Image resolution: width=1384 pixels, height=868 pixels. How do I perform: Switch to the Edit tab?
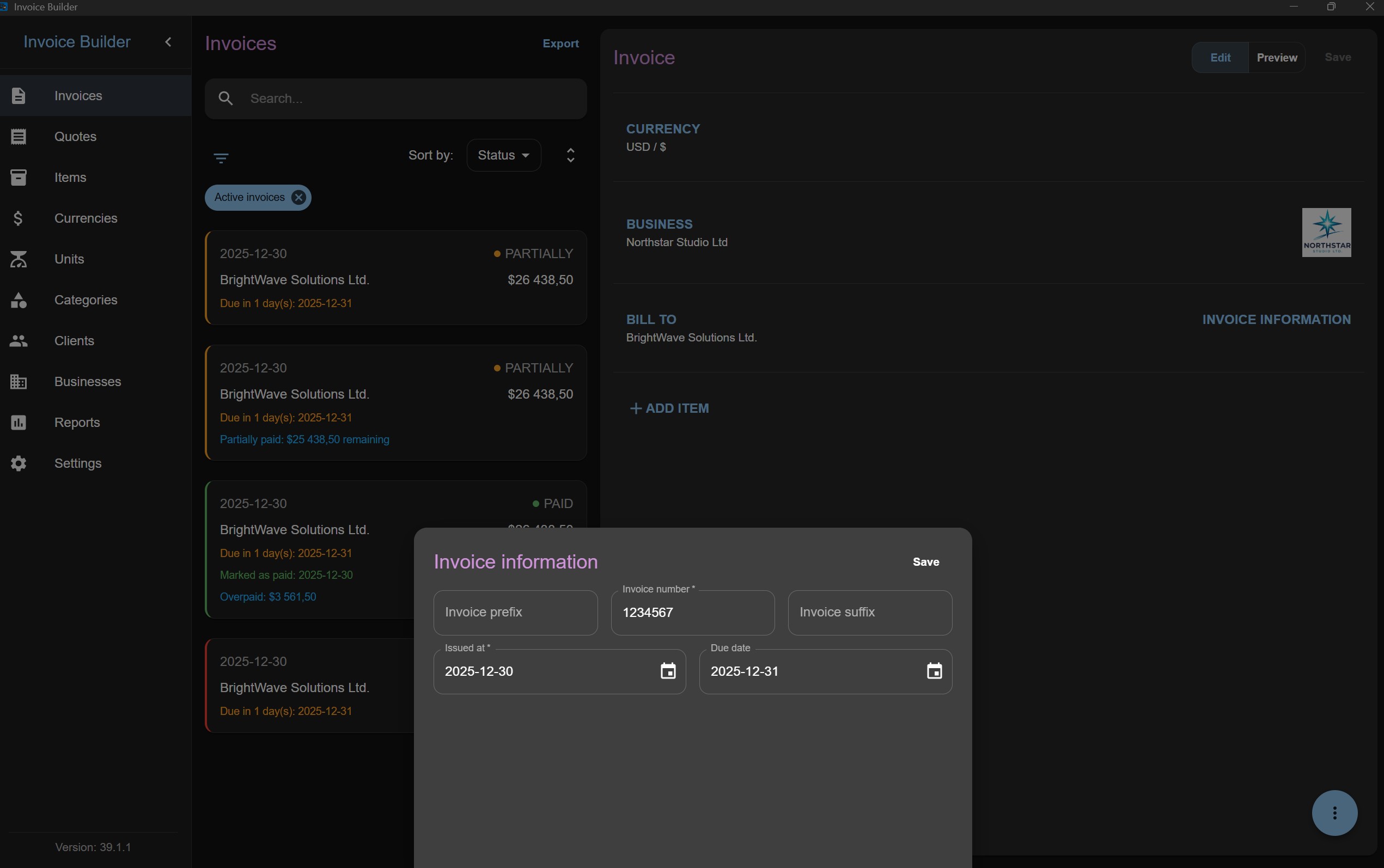[1220, 57]
